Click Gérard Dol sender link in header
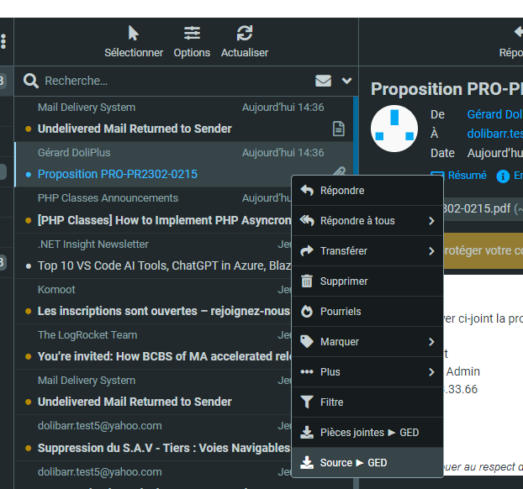The width and height of the screenshot is (523, 489). point(495,114)
